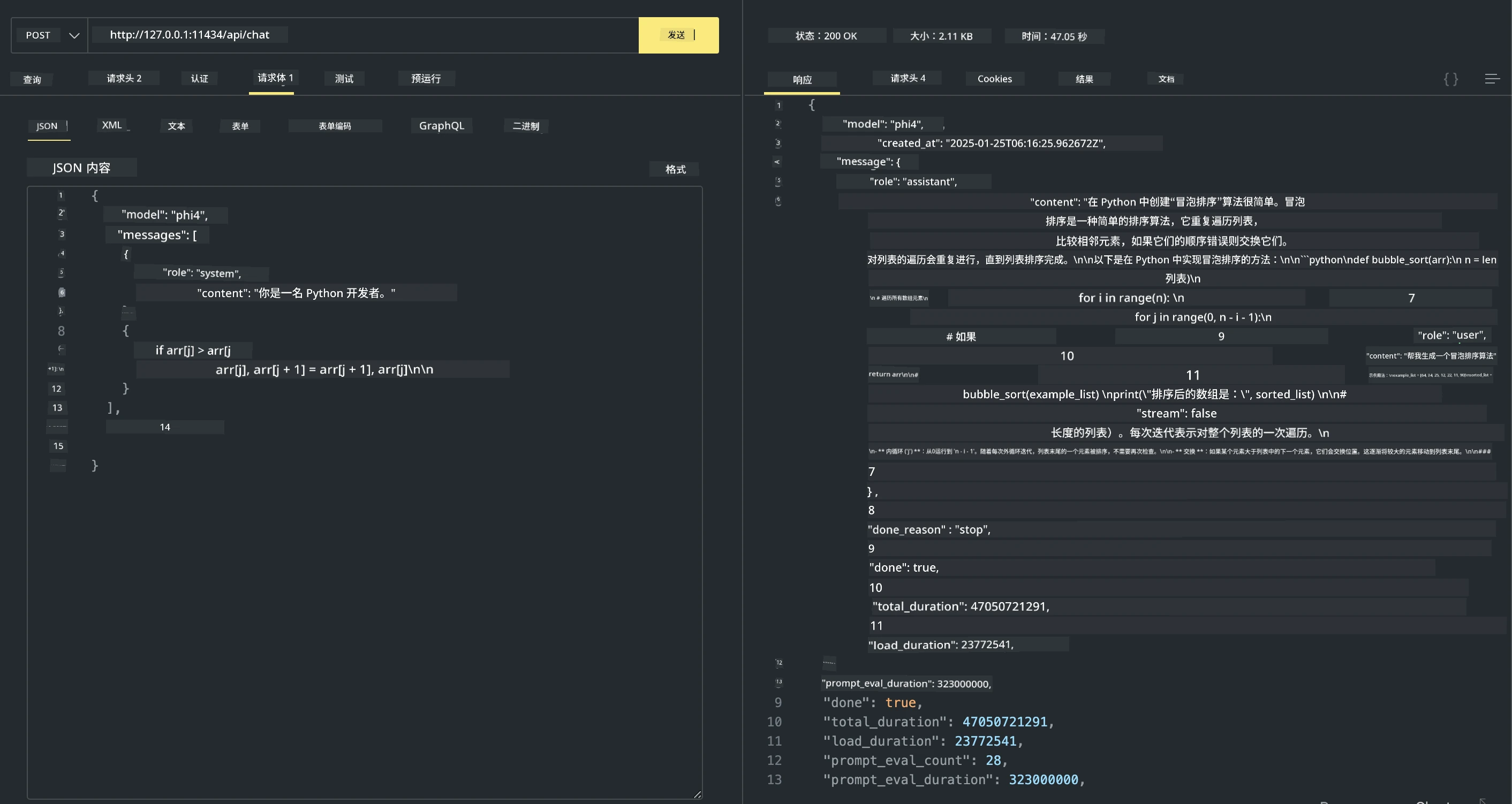Click inside the JSON 内容 editor
Screen dimensions: 1512x804
click(x=365, y=492)
